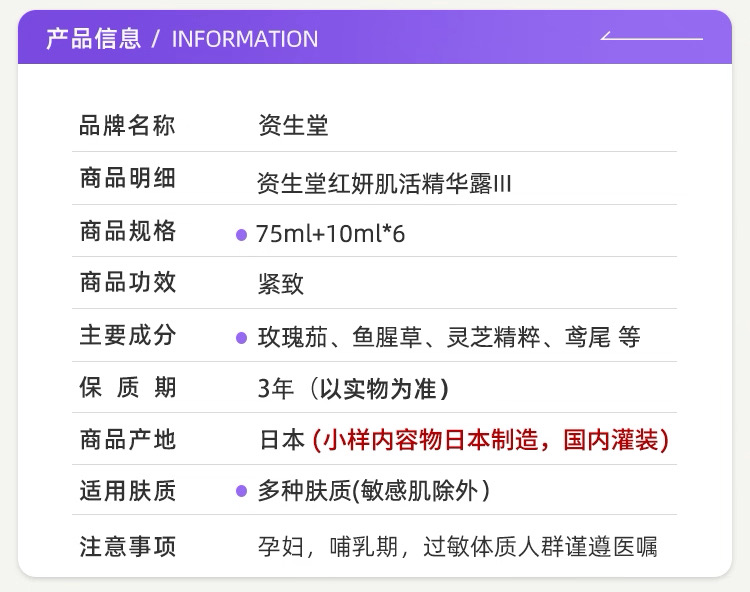Select the brand value 资生堂

tap(292, 126)
